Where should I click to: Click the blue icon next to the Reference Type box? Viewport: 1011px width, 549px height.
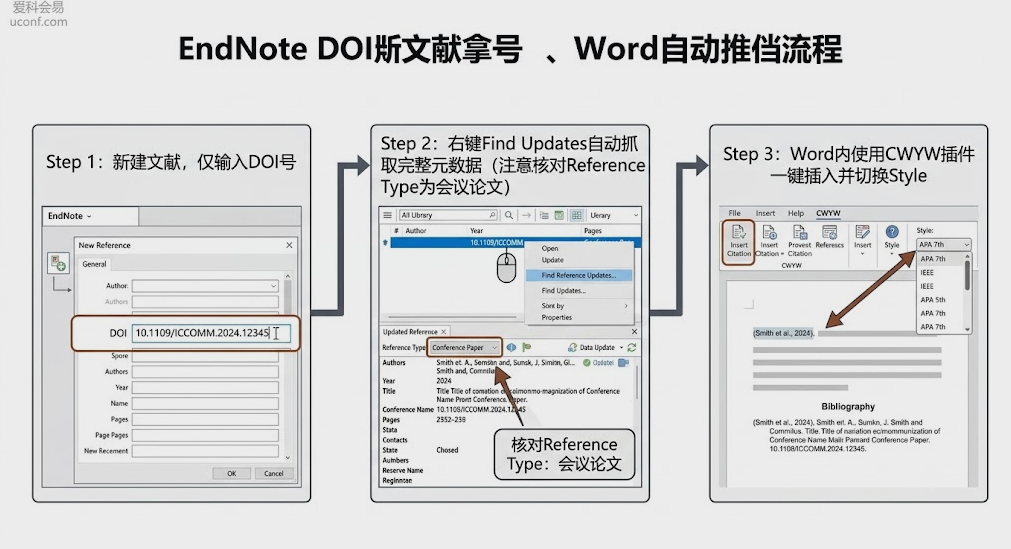pos(511,347)
